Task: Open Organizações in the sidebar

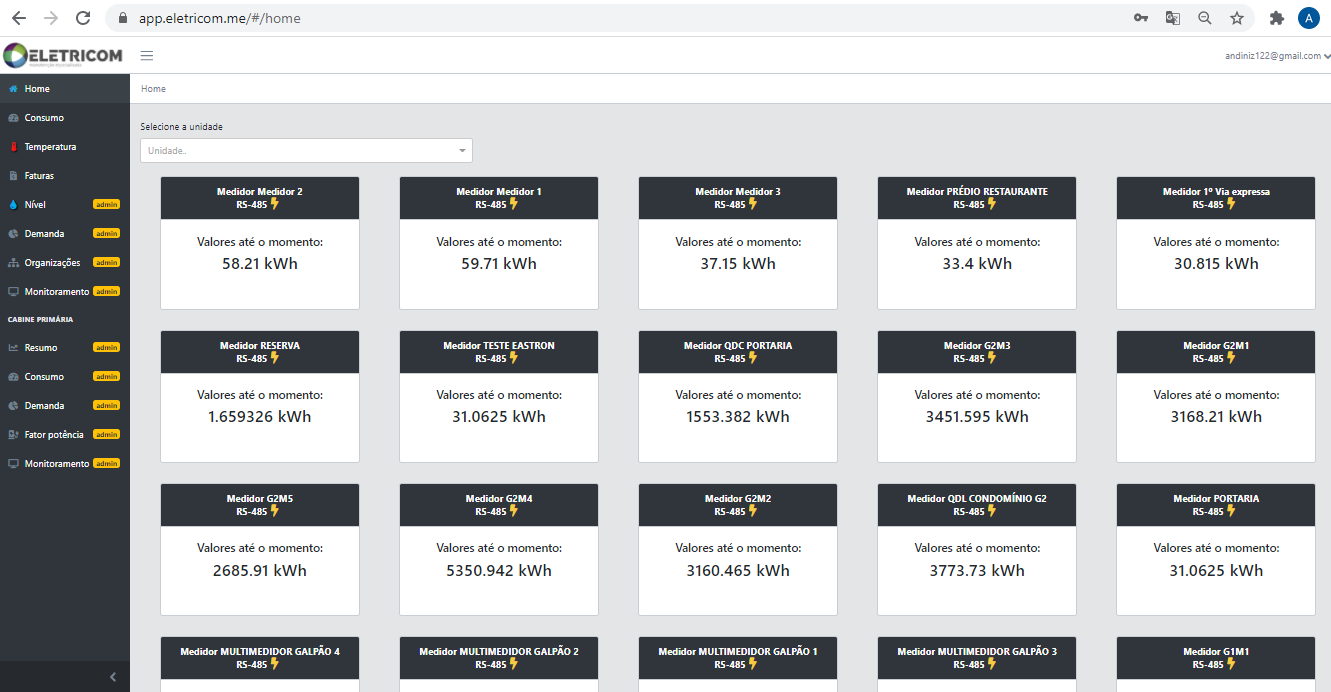Action: pos(65,263)
